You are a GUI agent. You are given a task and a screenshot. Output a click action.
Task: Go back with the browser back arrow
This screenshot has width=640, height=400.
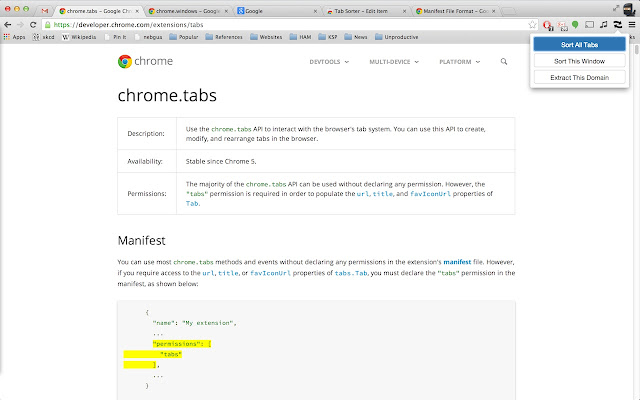pyautogui.click(x=7, y=25)
